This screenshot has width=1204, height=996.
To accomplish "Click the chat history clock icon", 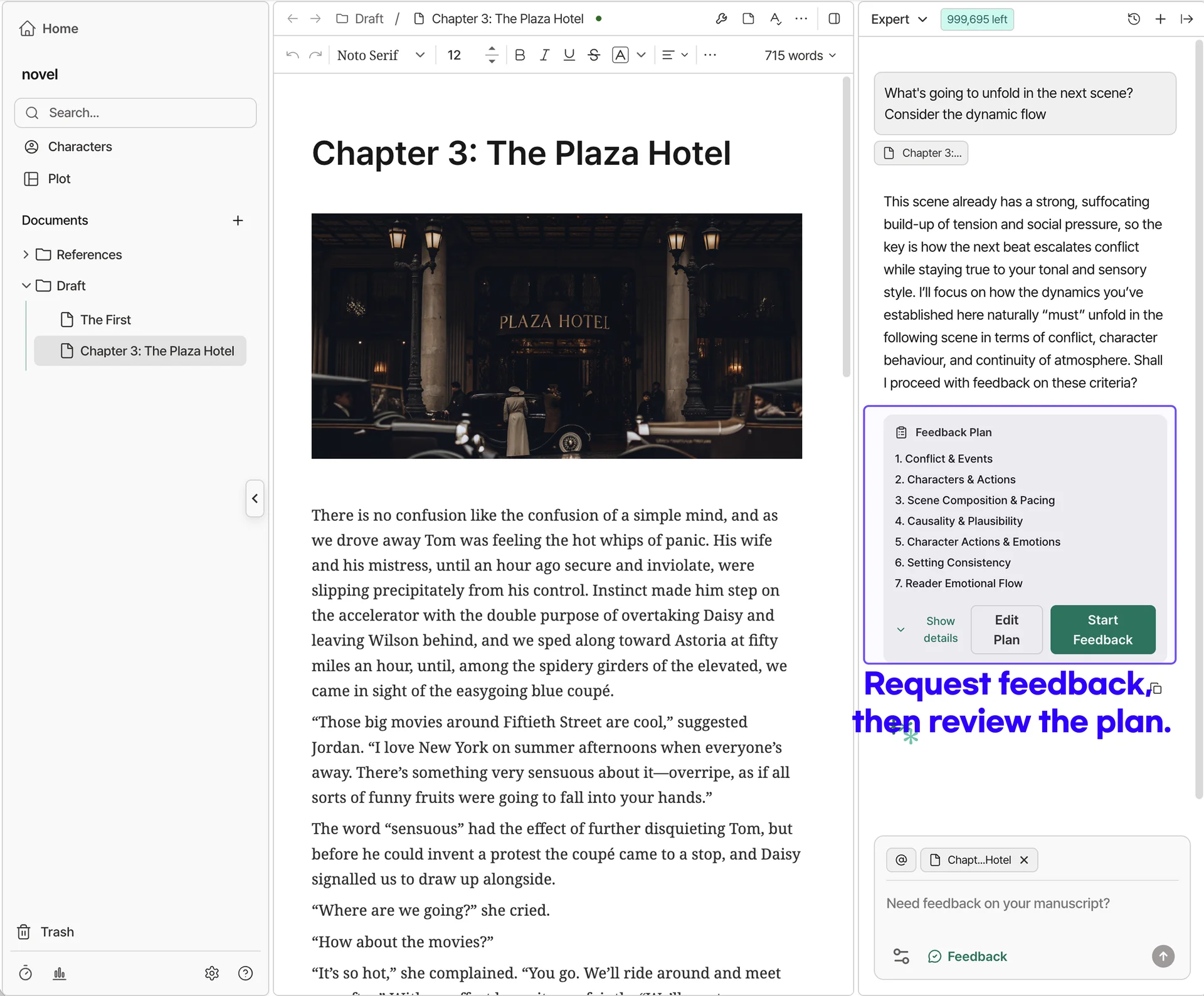I will pos(1133,19).
